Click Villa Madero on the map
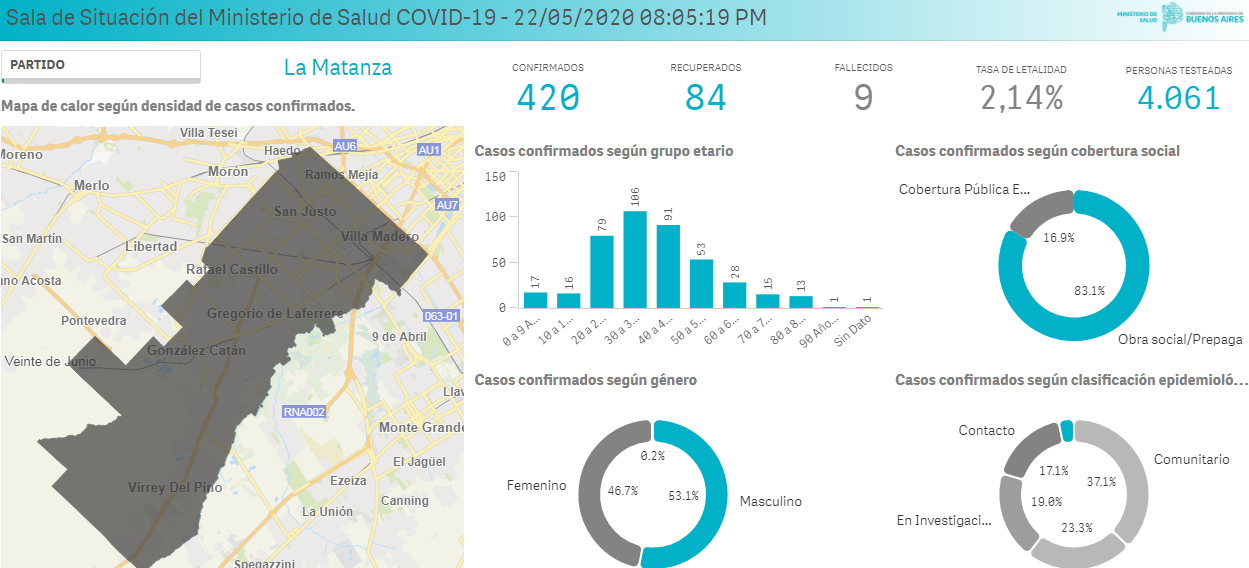The image size is (1249, 568). pos(380,236)
